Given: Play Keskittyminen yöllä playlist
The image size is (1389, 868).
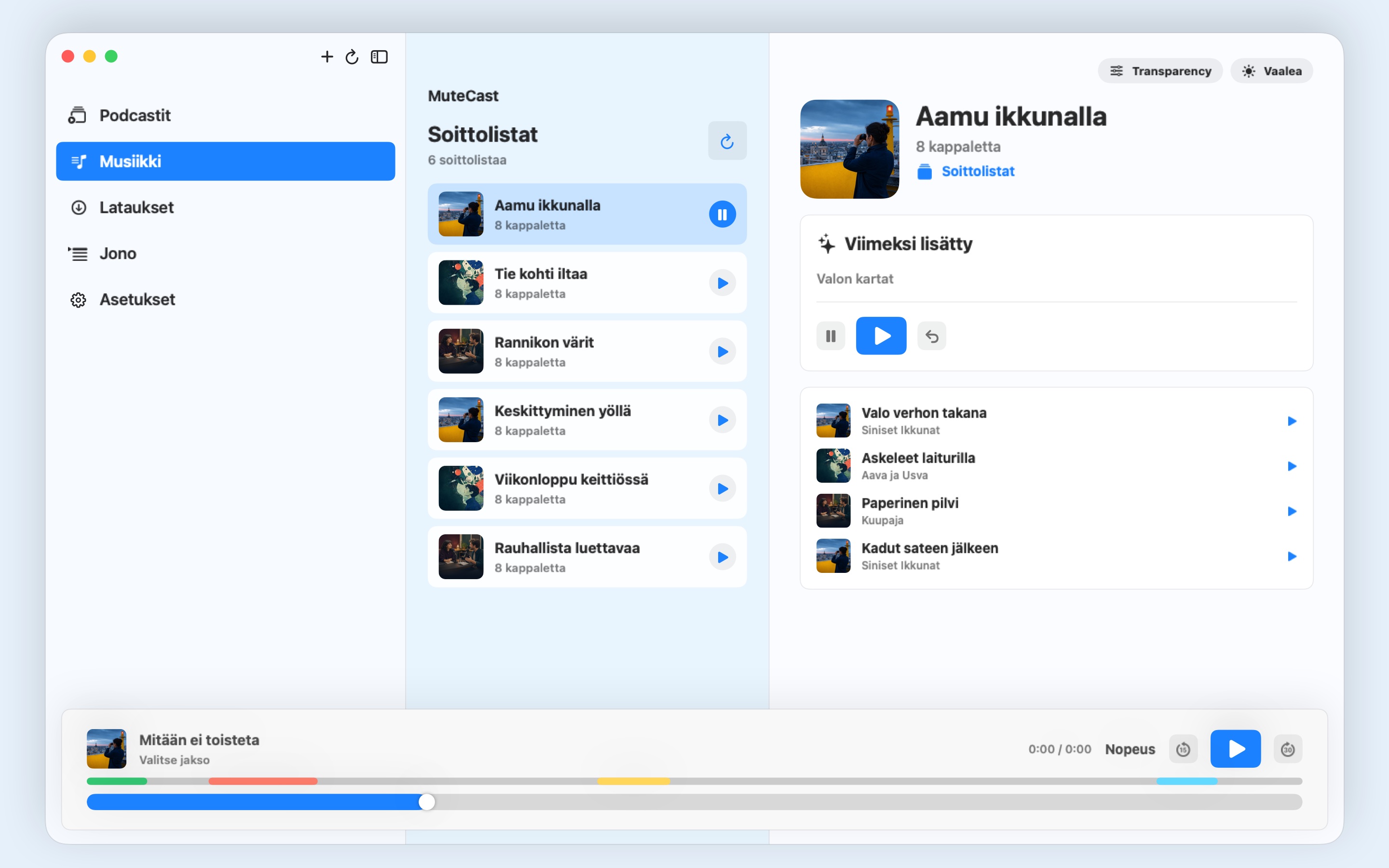Looking at the screenshot, I should click(722, 420).
